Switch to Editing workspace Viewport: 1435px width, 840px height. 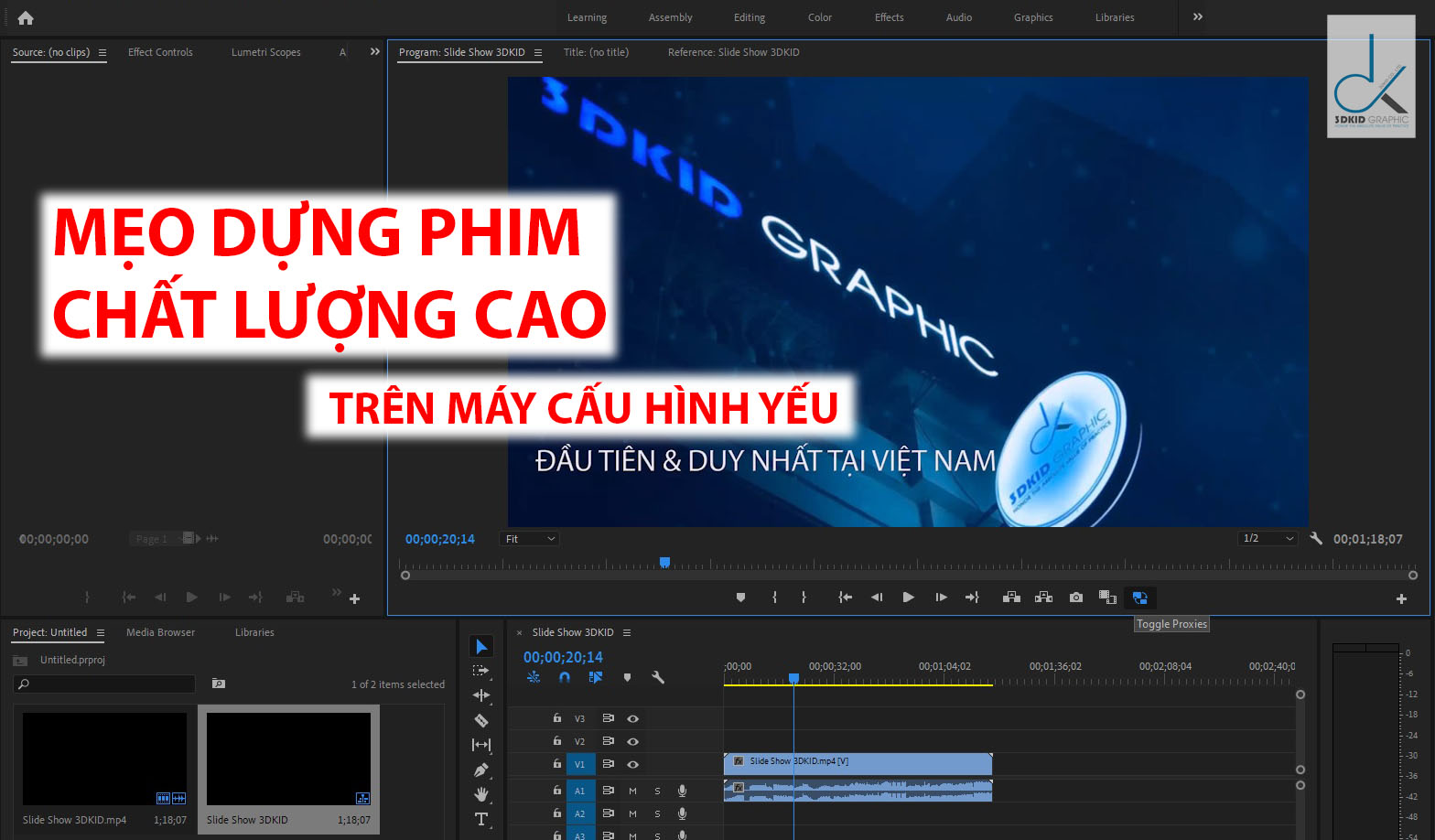tap(750, 17)
